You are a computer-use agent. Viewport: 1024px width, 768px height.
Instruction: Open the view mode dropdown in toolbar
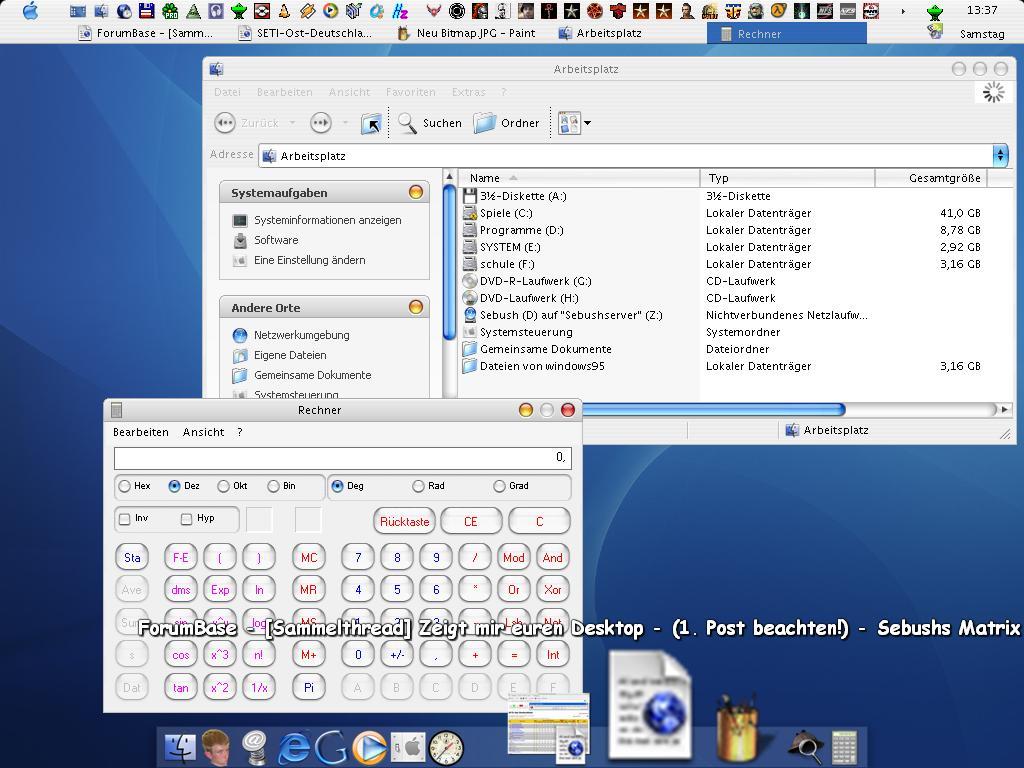pos(587,123)
